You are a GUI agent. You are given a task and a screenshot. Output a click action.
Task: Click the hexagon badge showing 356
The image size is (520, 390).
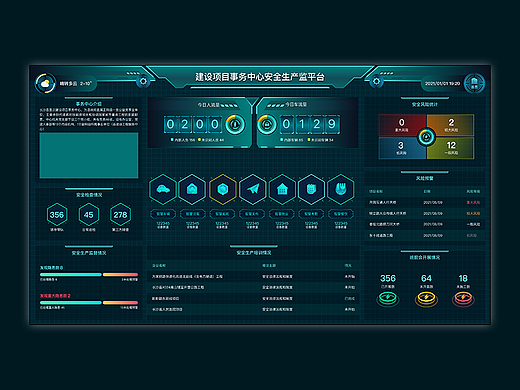[57, 215]
